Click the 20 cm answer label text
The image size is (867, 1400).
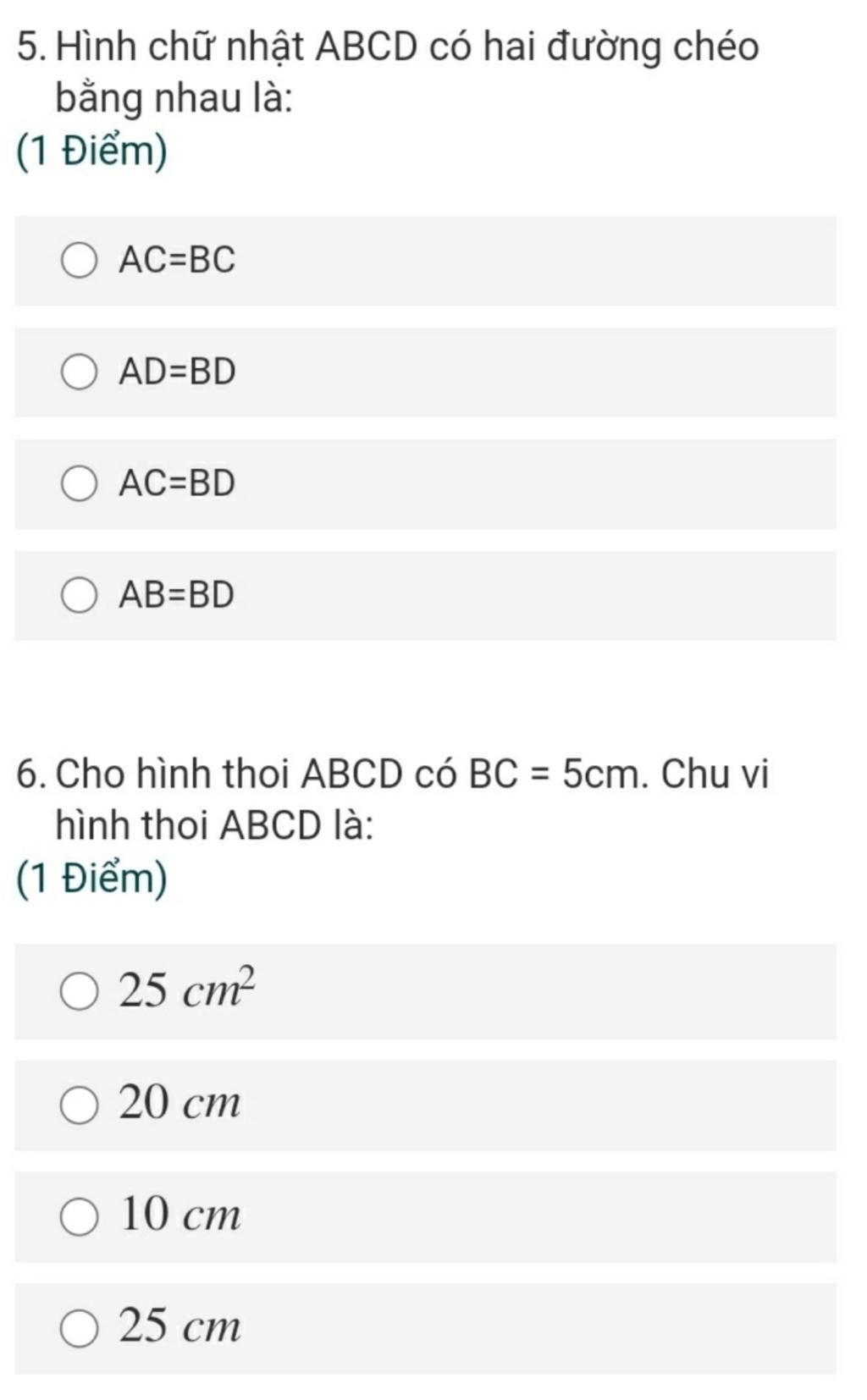(x=180, y=1103)
